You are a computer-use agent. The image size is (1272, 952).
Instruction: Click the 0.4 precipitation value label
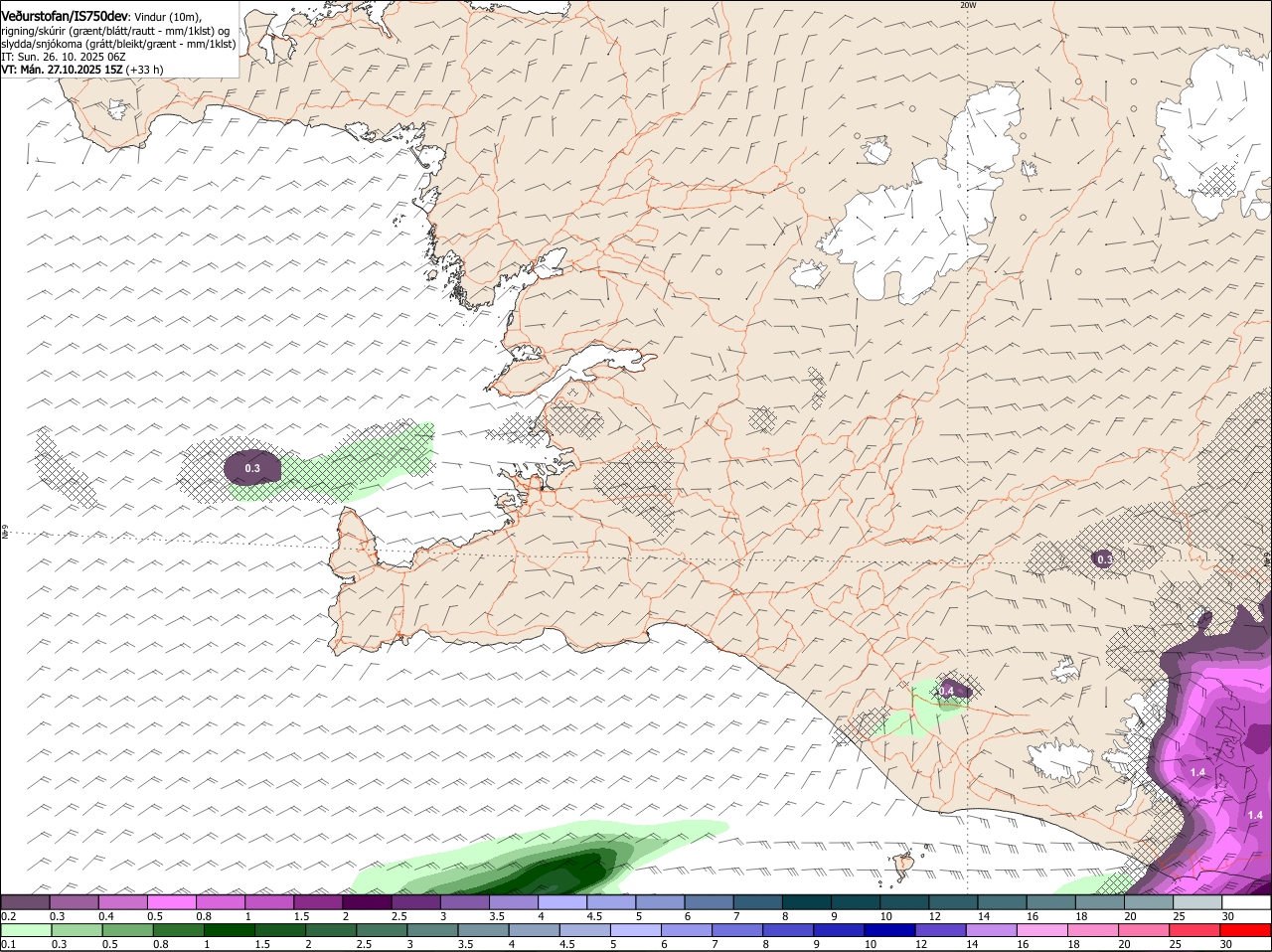pos(946,690)
